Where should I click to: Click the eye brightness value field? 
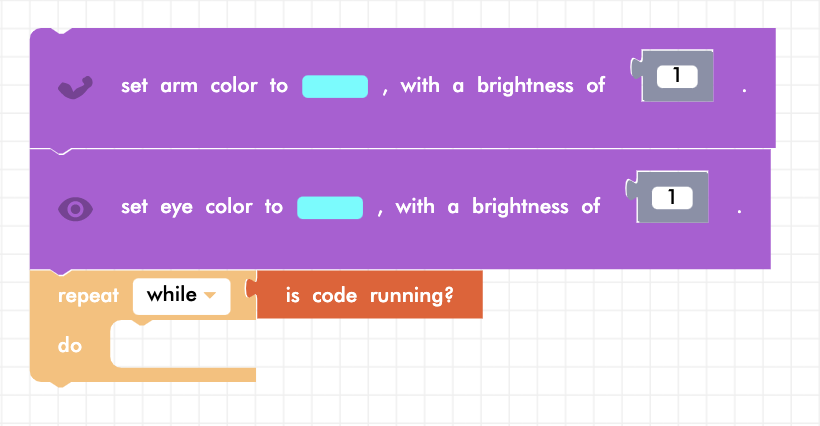click(x=672, y=198)
